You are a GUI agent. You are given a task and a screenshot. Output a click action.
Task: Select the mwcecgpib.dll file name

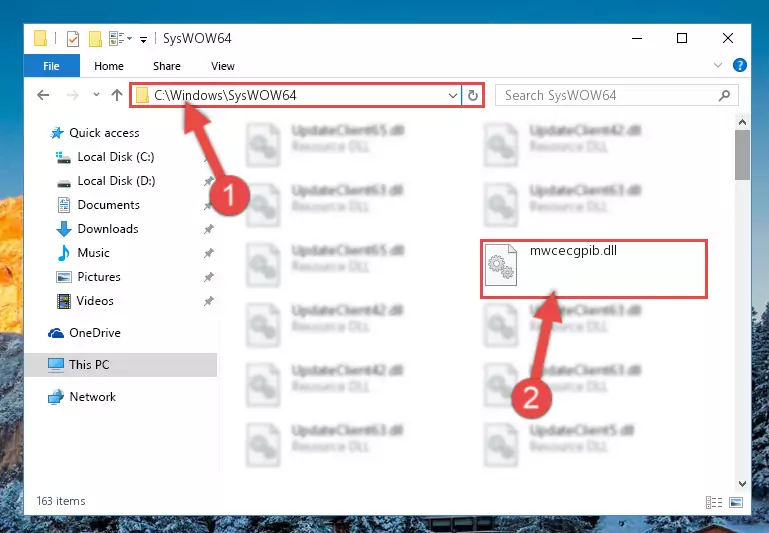(x=573, y=251)
